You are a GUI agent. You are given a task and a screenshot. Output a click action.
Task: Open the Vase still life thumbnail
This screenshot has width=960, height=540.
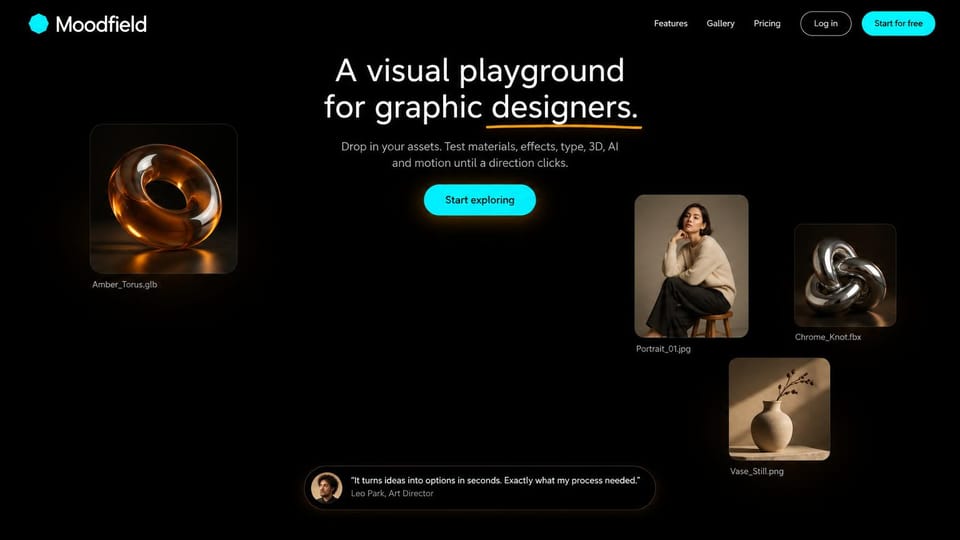(x=779, y=409)
